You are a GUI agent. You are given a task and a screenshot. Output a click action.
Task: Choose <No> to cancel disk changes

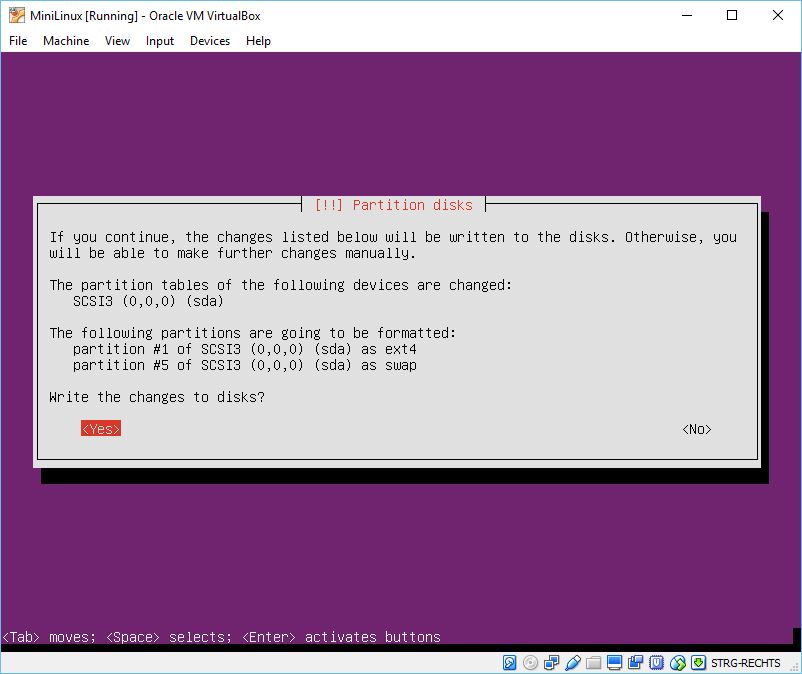pos(697,429)
